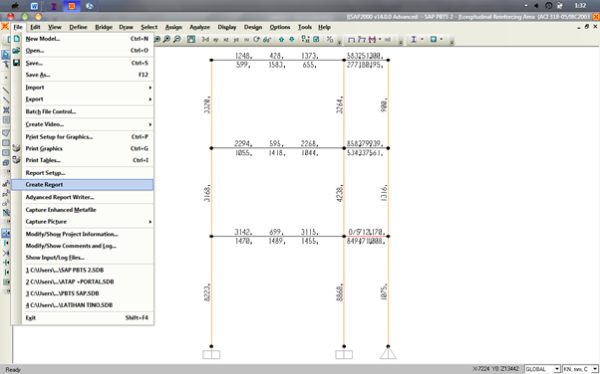The image size is (600, 374).
Task: Click the perspective toggle glasses icon
Action: click(267, 39)
